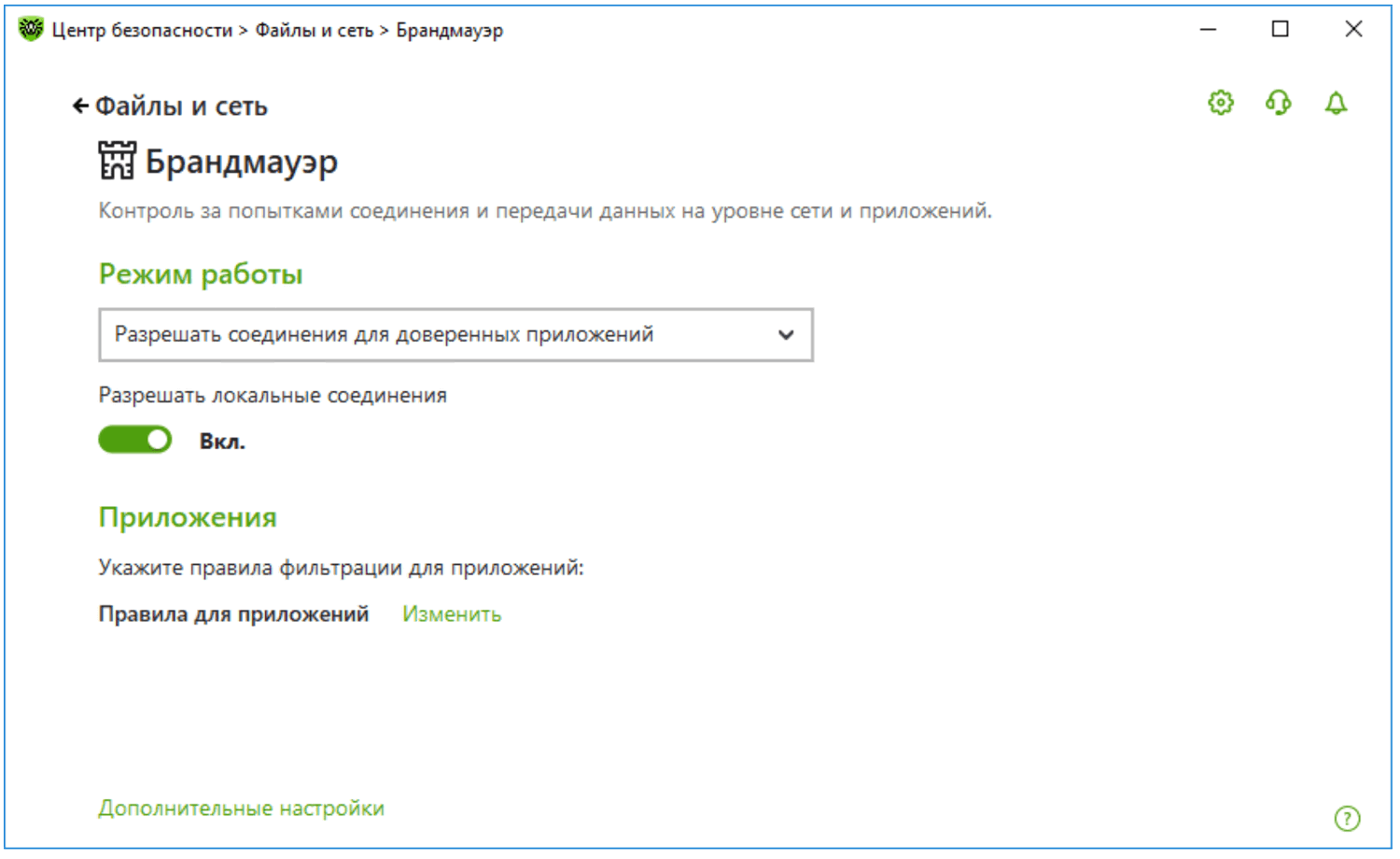Show notifications with the bell icon
Screen dimensions: 1400x859
coord(1337,103)
